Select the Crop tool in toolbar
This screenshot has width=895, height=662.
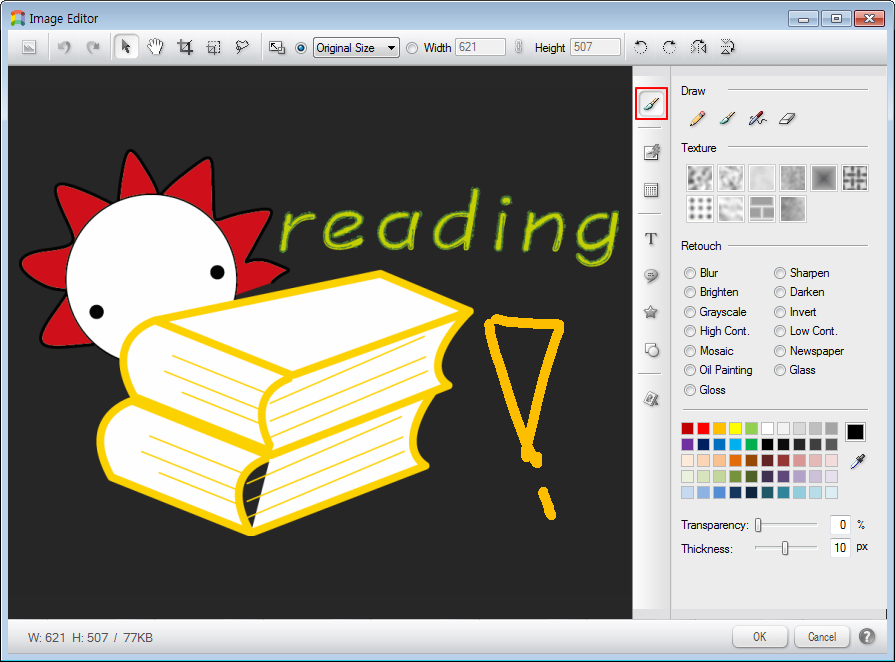(185, 47)
